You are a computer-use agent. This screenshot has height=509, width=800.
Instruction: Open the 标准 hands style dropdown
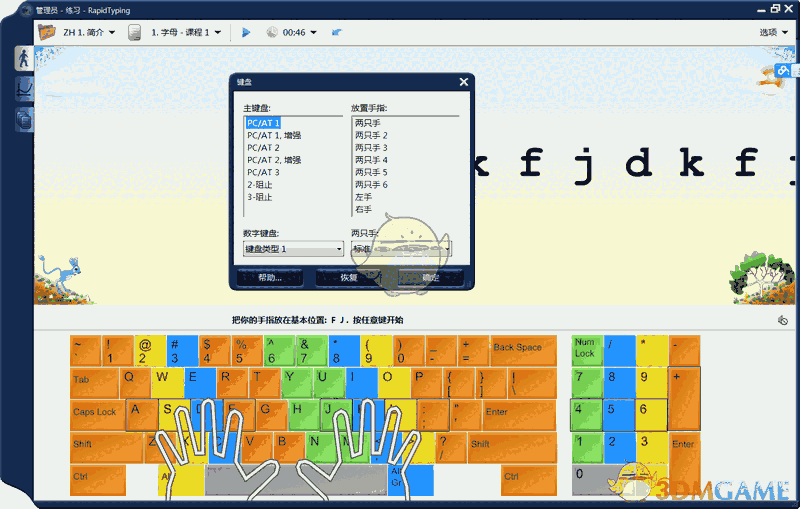point(401,249)
